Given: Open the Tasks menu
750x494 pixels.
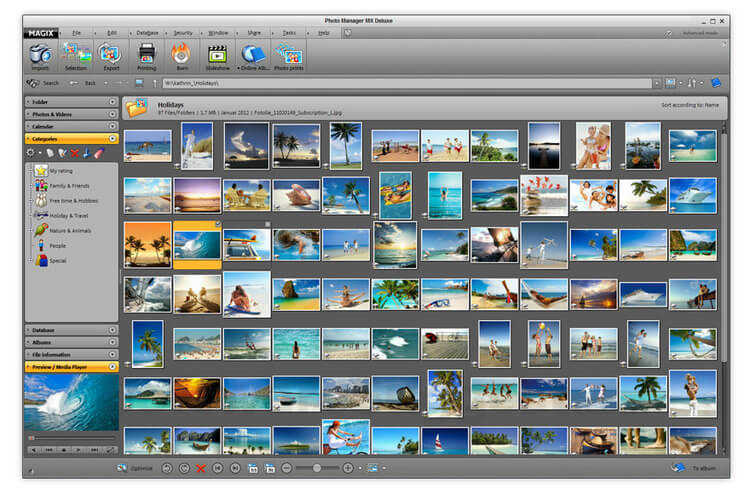Looking at the screenshot, I should tap(289, 33).
